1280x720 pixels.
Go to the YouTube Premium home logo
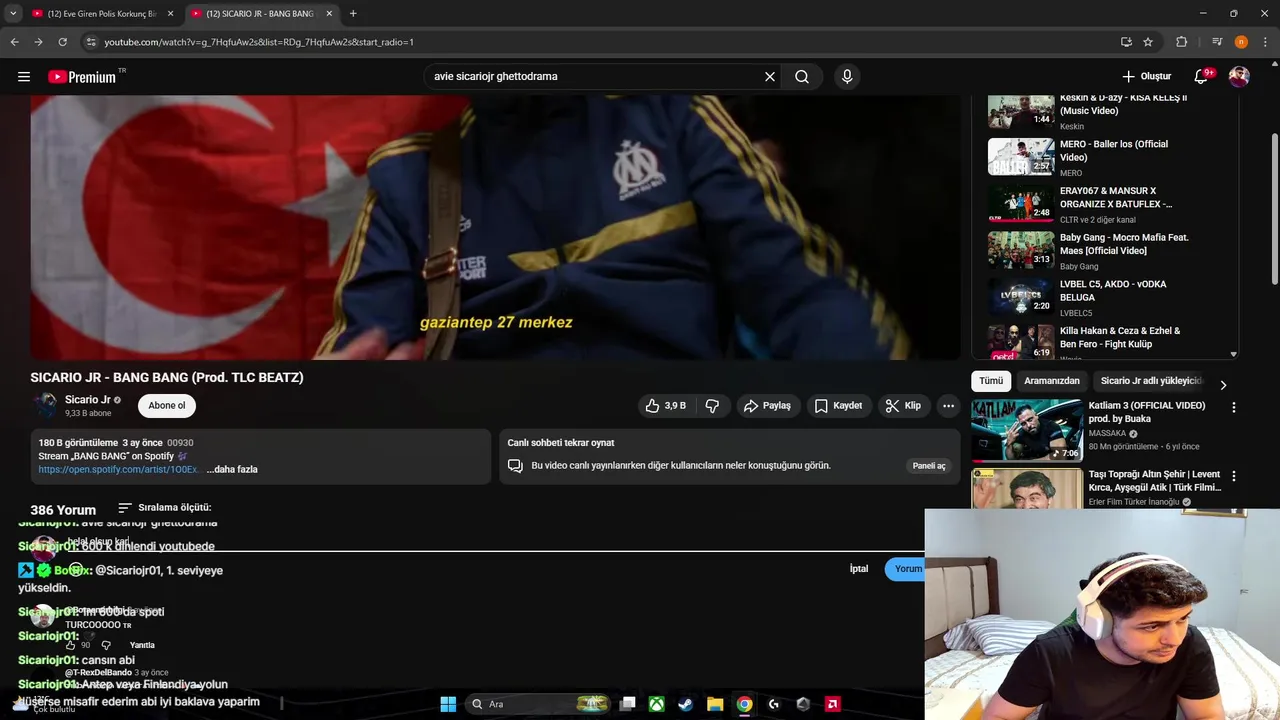(83, 77)
